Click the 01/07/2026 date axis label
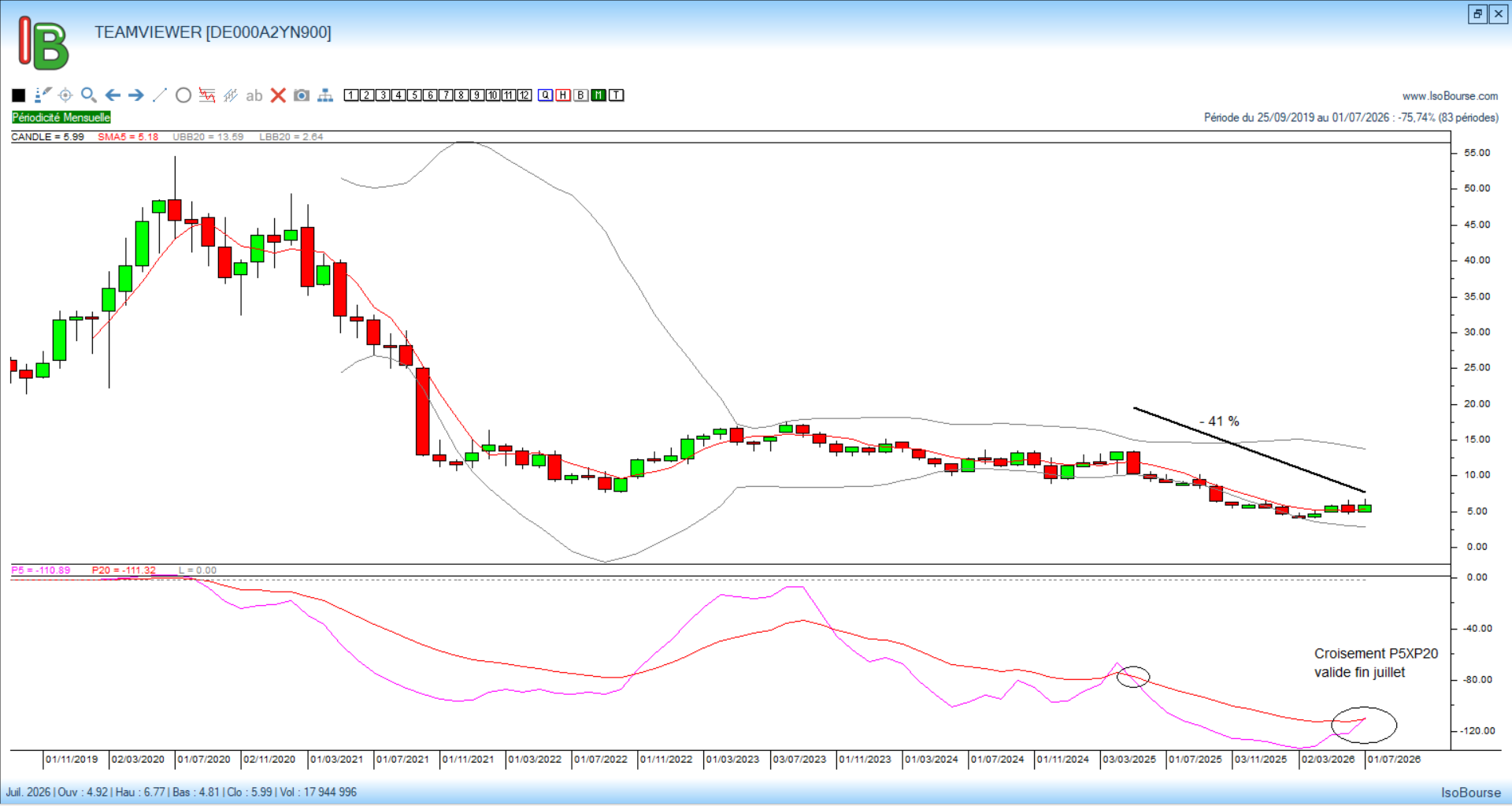The width and height of the screenshot is (1512, 806). click(1394, 760)
